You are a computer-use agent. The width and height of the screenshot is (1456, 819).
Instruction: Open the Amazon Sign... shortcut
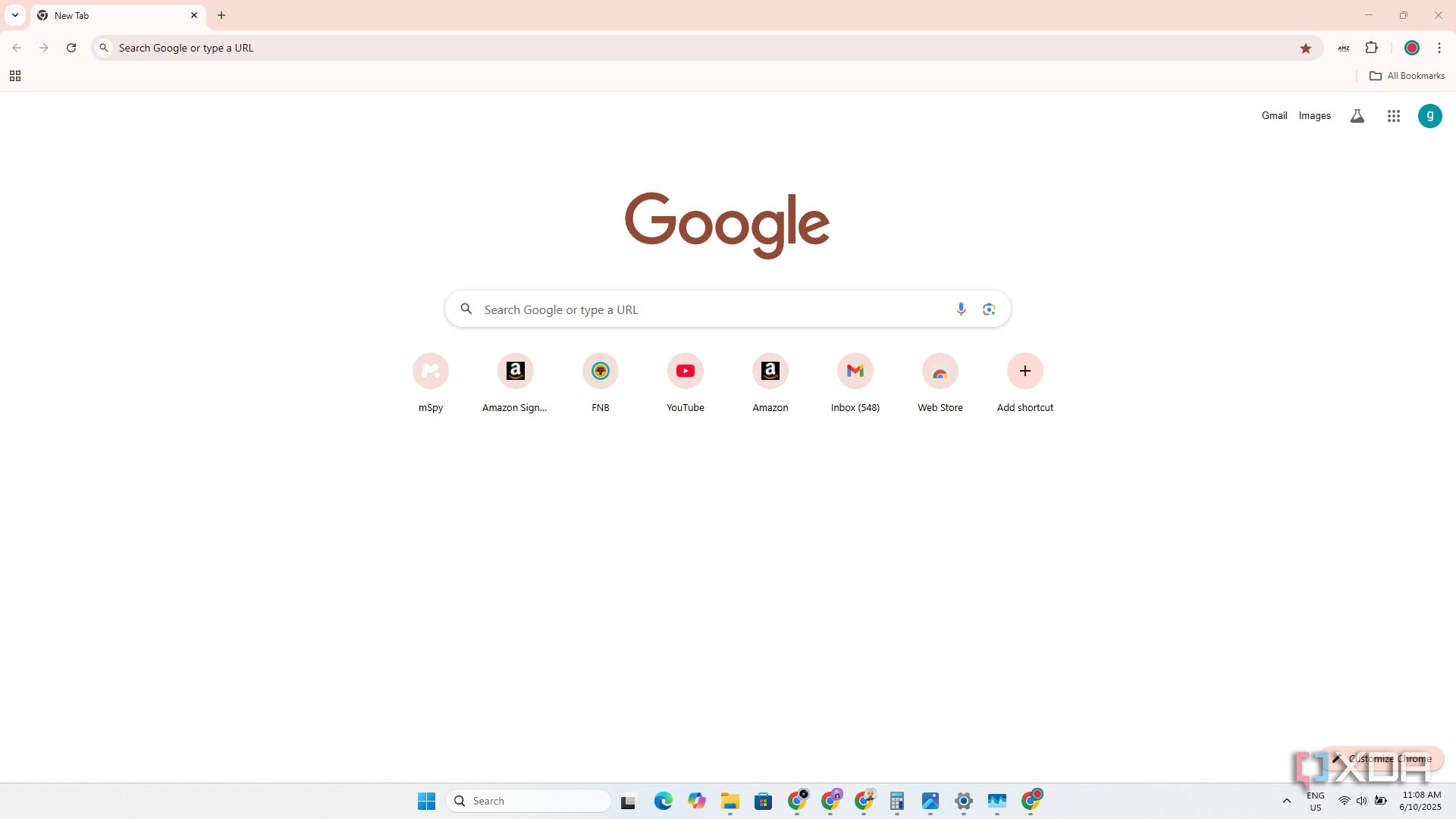516,383
